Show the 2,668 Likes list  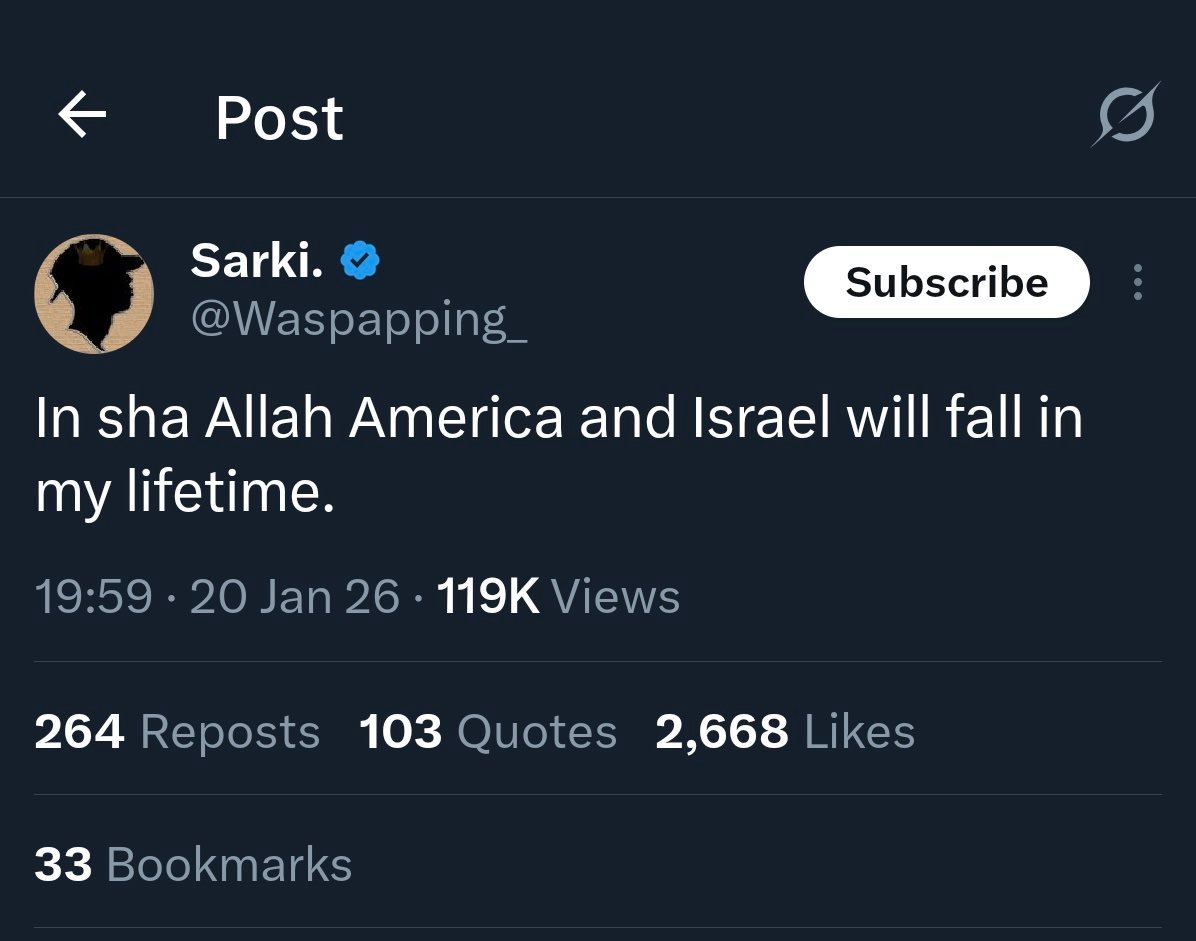coord(785,731)
